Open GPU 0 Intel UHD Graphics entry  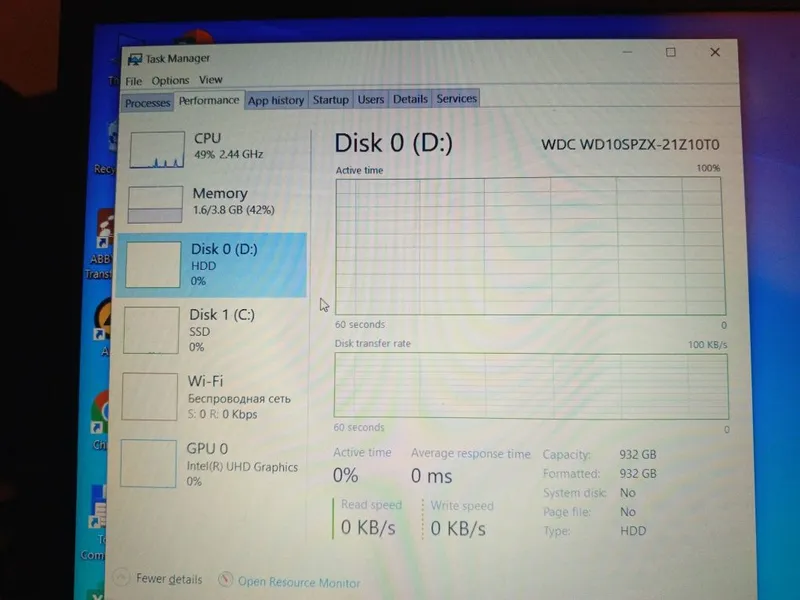coord(212,464)
